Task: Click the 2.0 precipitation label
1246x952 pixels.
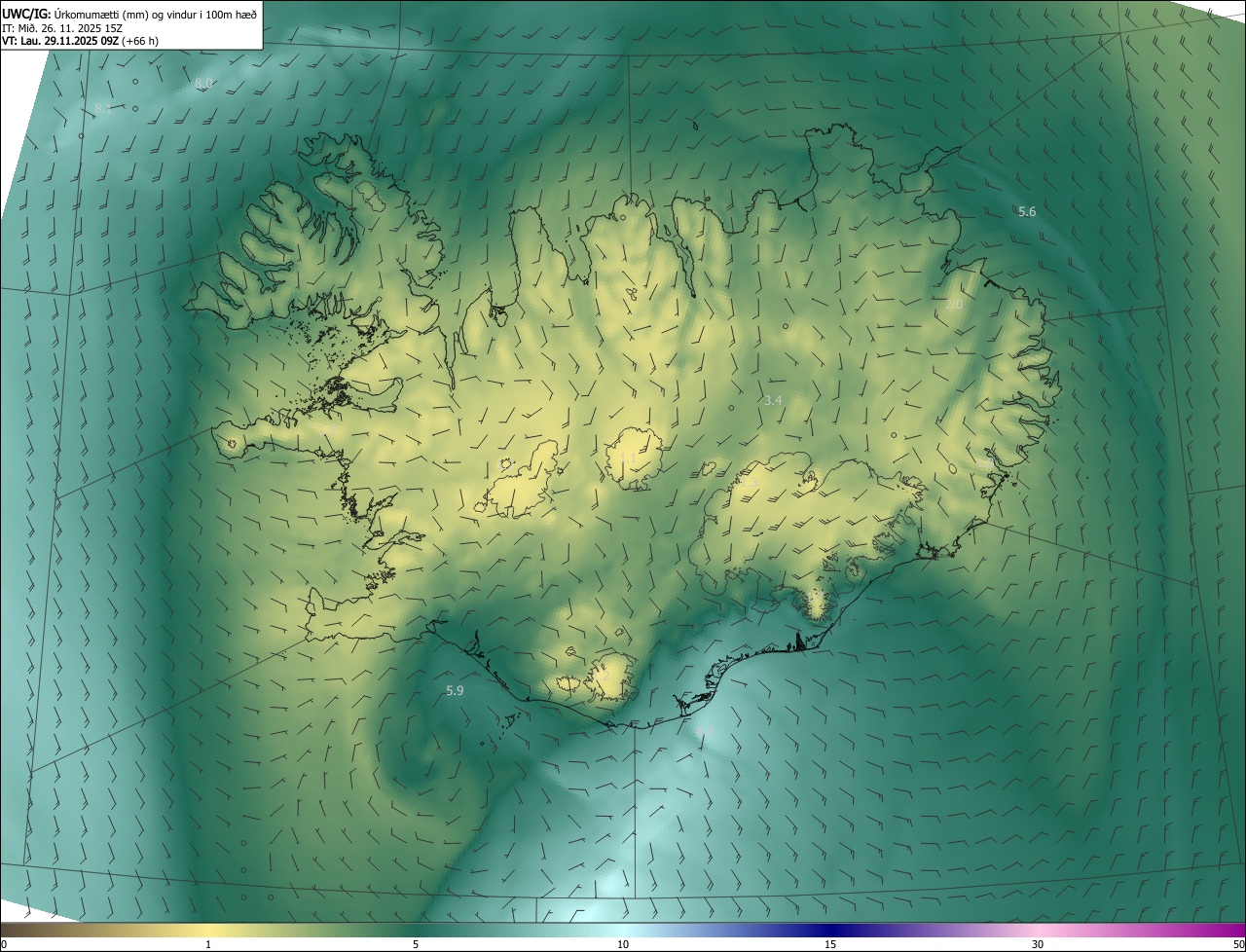Action: [954, 305]
